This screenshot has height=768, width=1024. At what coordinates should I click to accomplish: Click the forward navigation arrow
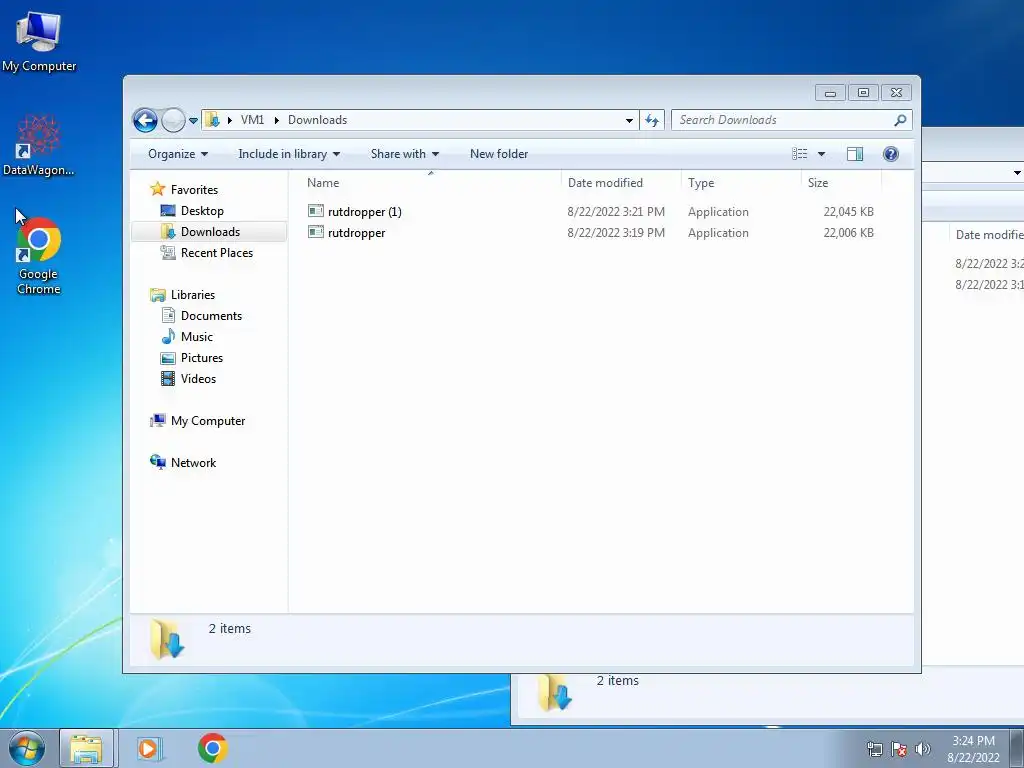pos(173,120)
